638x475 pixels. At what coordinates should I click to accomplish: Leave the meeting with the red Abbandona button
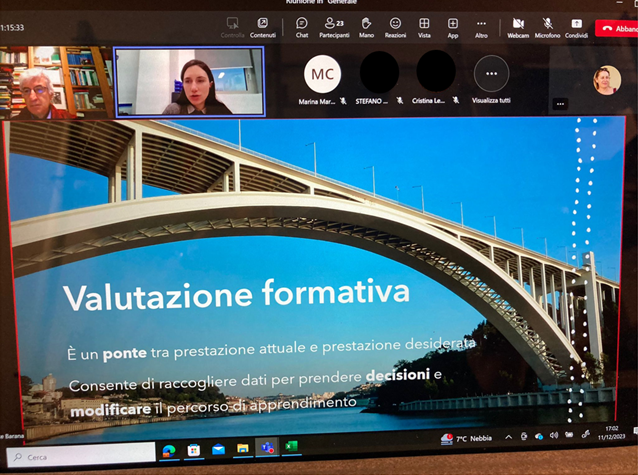tap(616, 28)
